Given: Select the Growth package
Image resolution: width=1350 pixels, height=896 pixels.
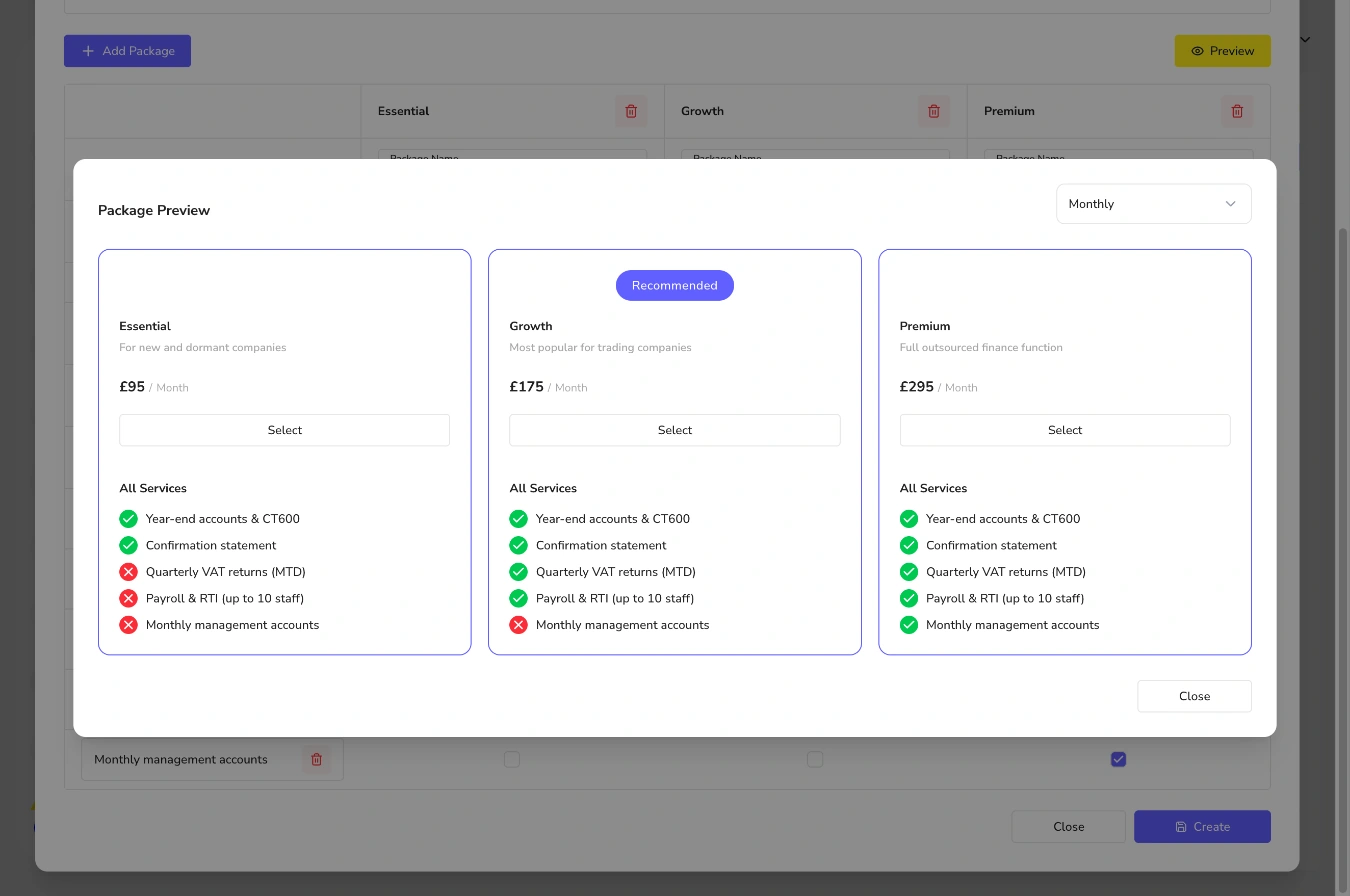Looking at the screenshot, I should [x=674, y=430].
